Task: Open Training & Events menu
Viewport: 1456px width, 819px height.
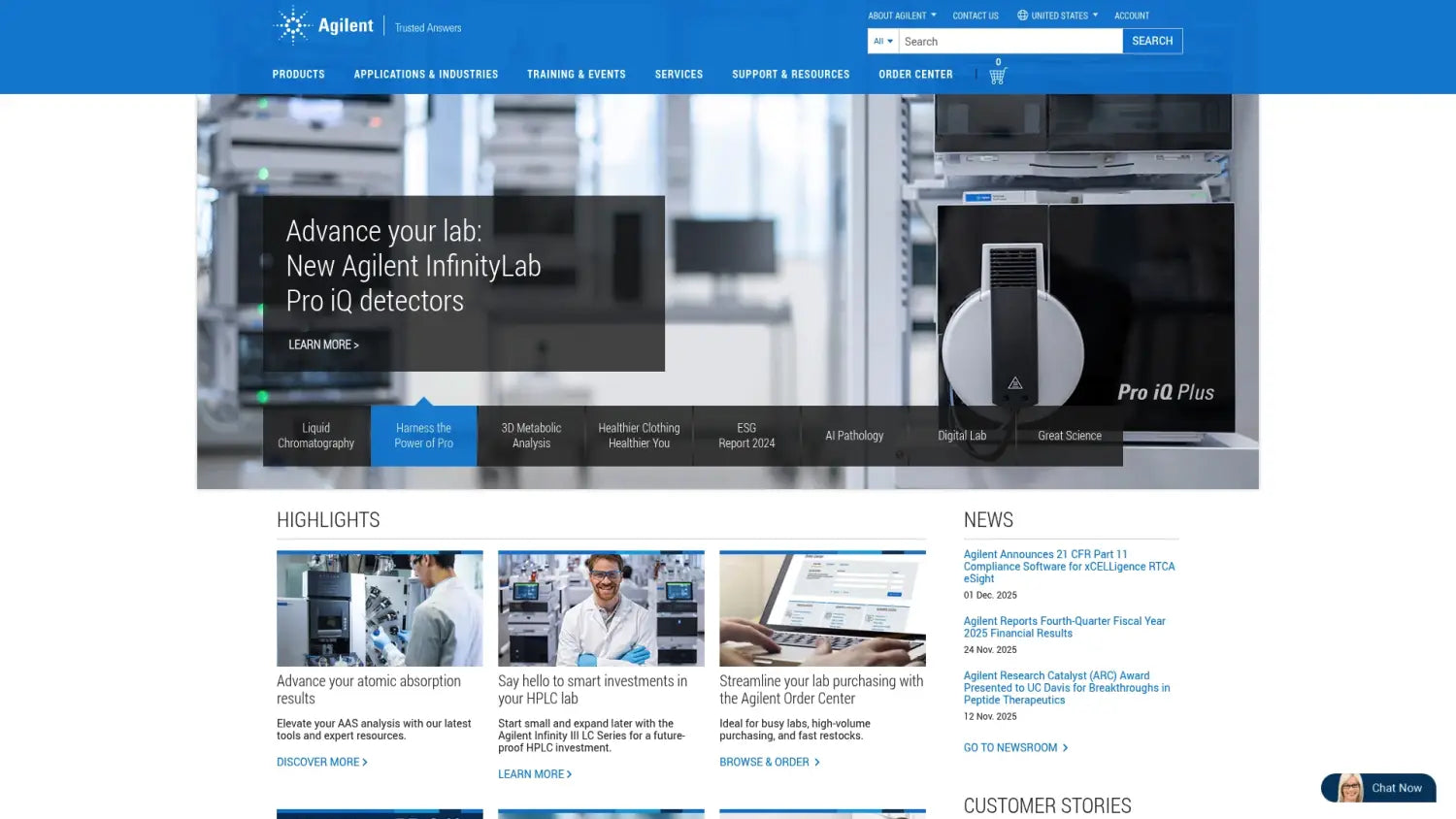Action: coord(577,75)
